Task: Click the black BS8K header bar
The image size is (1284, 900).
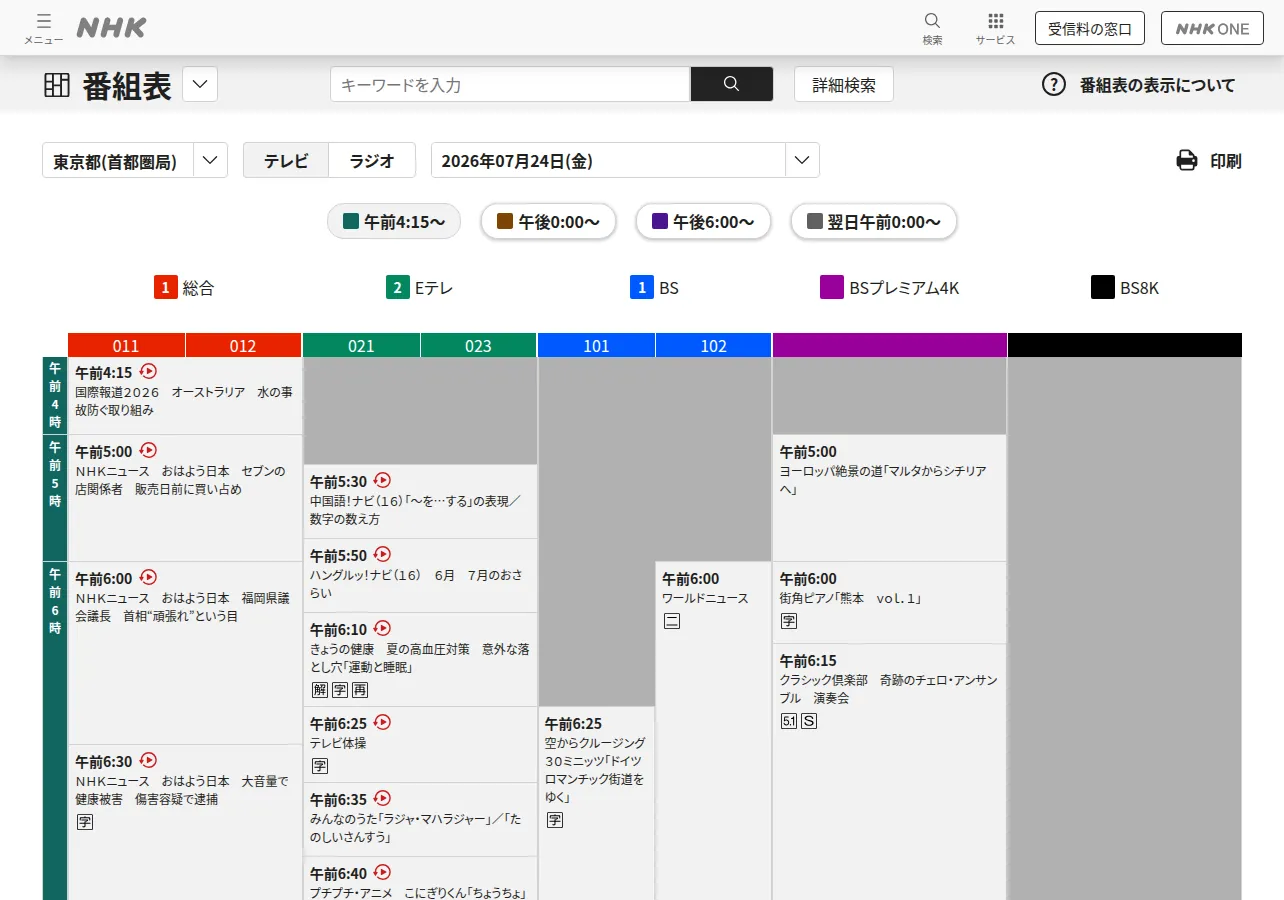Action: pyautogui.click(x=1125, y=345)
